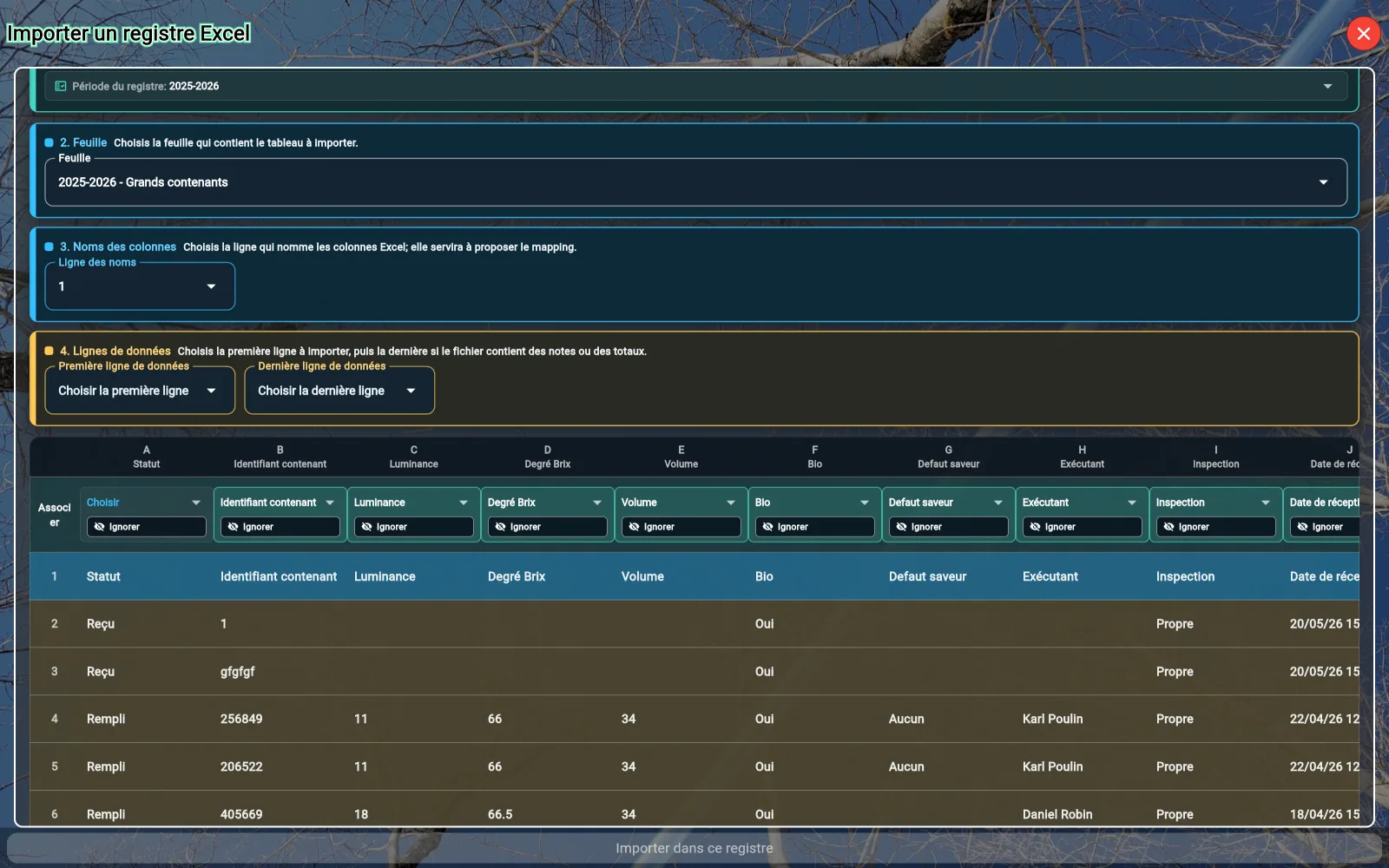Open the Dernière ligne de données dropdown
Viewport: 1389px width, 868px height.
point(339,391)
